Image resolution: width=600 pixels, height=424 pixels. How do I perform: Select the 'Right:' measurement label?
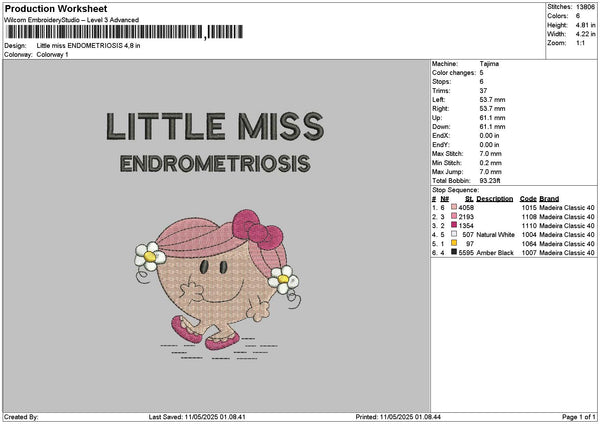coord(440,109)
